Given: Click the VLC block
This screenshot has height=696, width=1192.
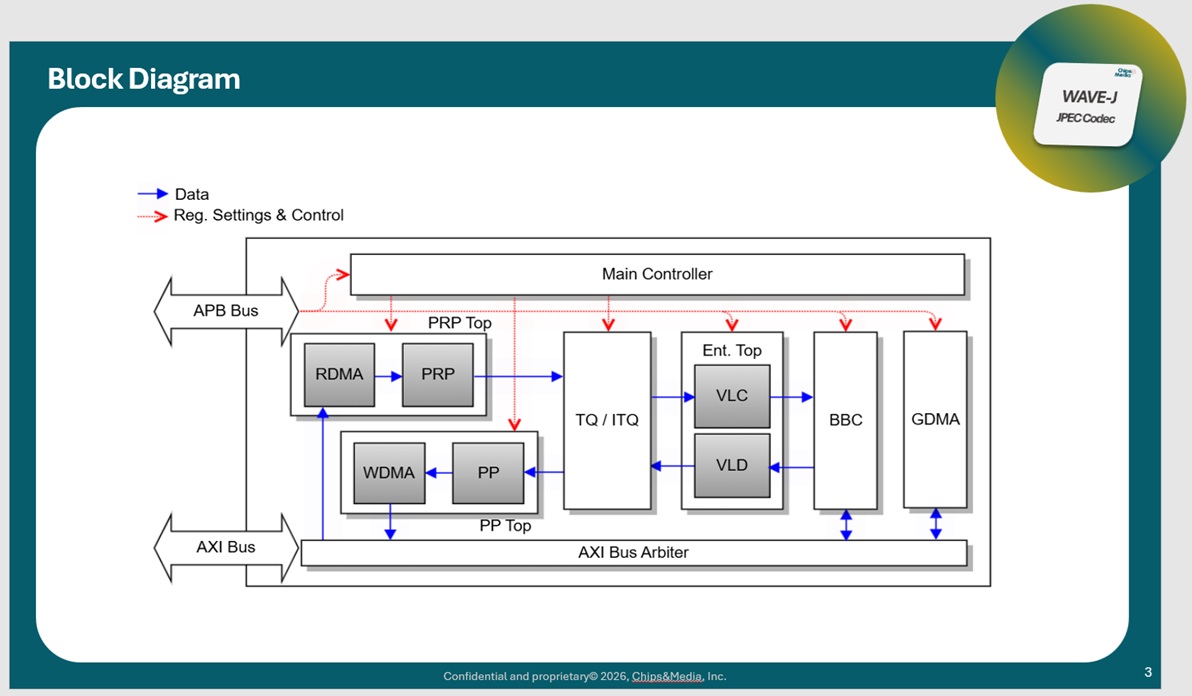Looking at the screenshot, I should click(732, 396).
